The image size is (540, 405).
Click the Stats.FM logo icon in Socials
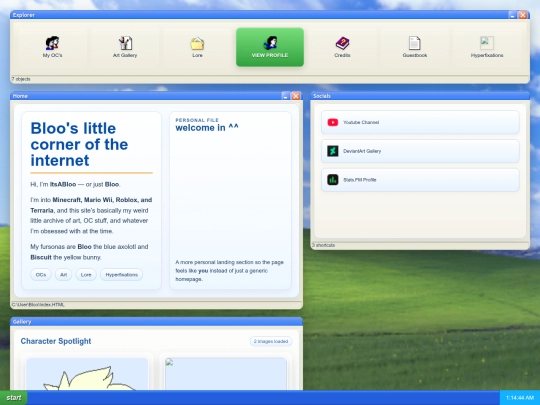(333, 180)
